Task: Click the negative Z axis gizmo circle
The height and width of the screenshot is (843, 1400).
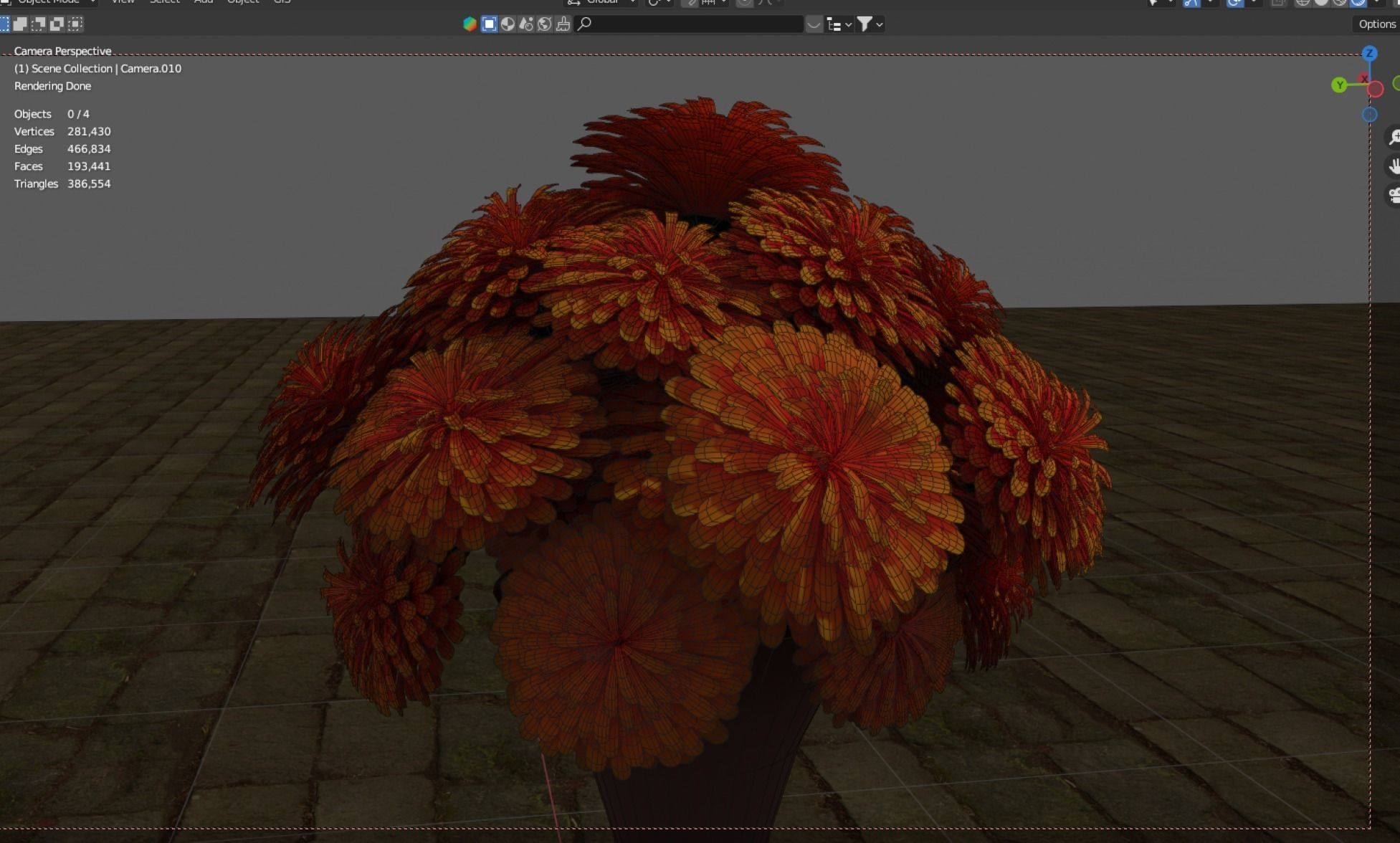Action: [x=1369, y=115]
